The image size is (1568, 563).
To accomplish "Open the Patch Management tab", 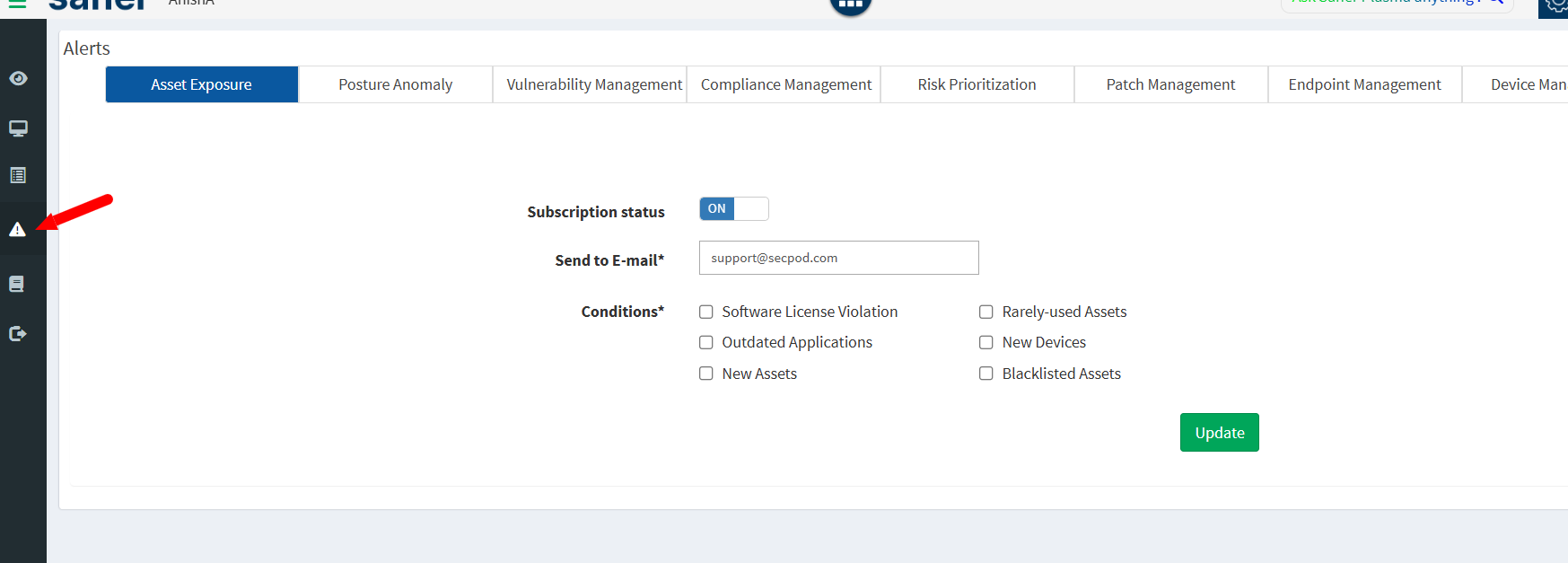I will pos(1170,84).
